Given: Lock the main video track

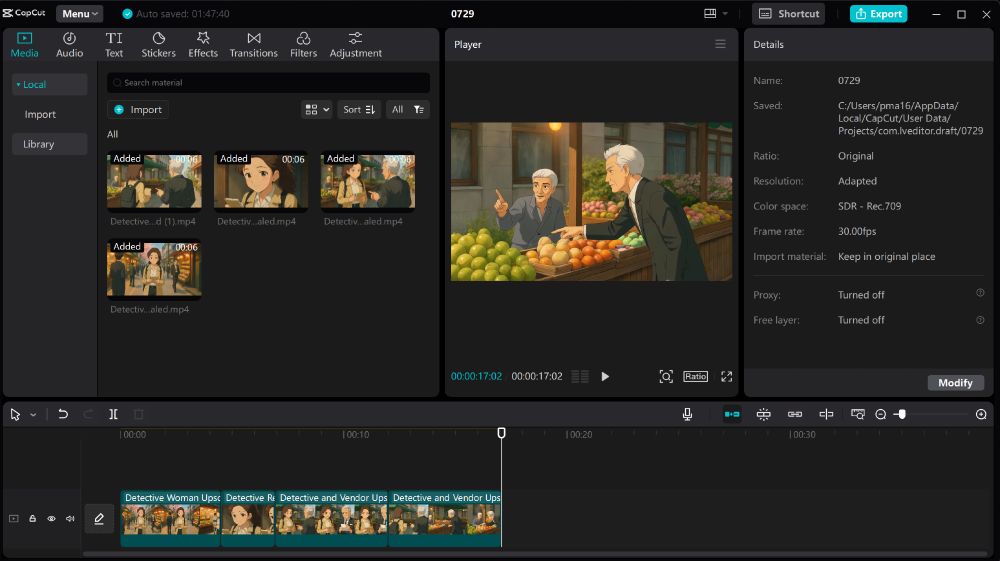Looking at the screenshot, I should coord(33,518).
